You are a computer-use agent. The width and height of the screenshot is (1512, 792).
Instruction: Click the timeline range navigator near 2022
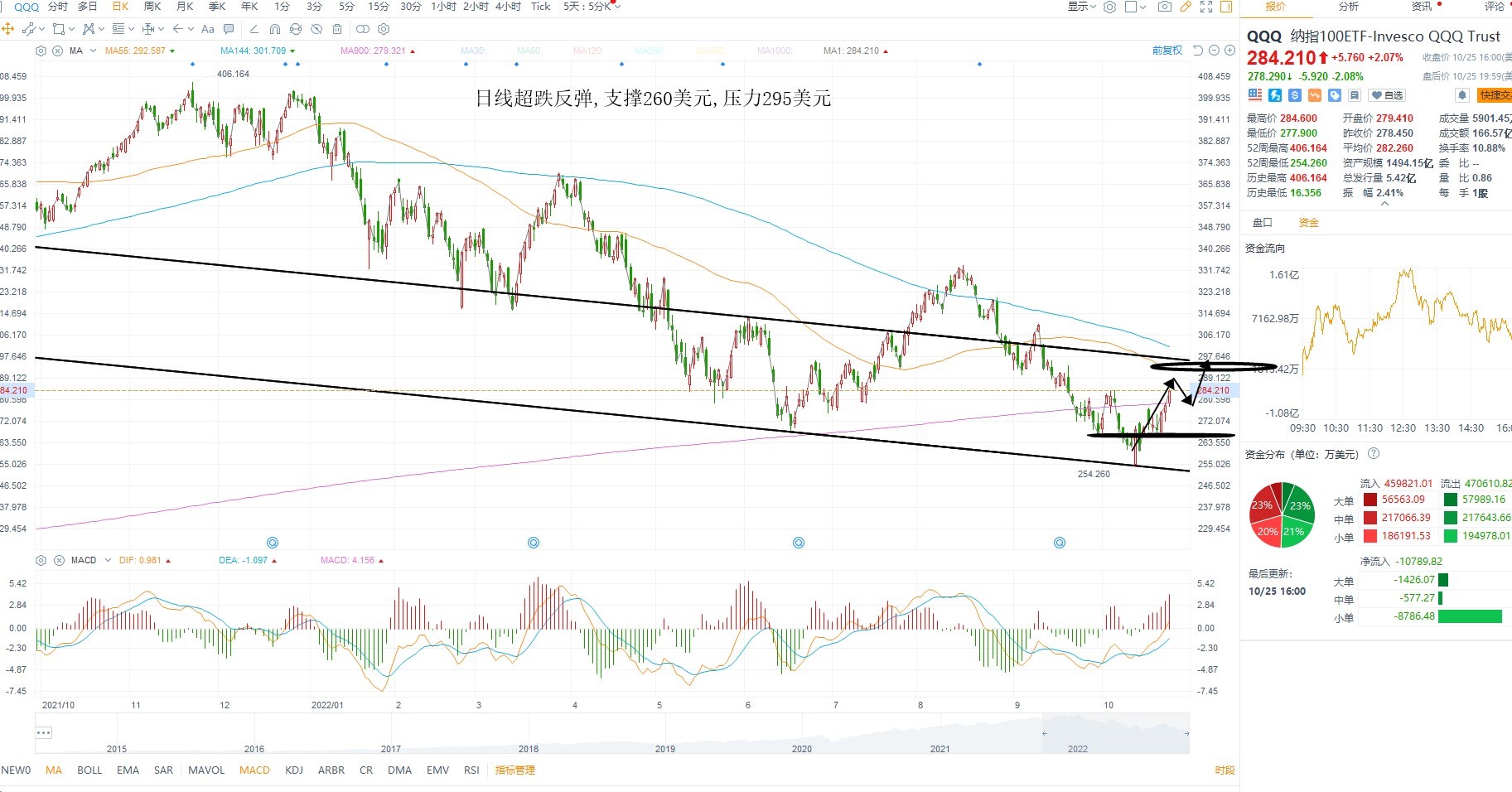(1114, 733)
